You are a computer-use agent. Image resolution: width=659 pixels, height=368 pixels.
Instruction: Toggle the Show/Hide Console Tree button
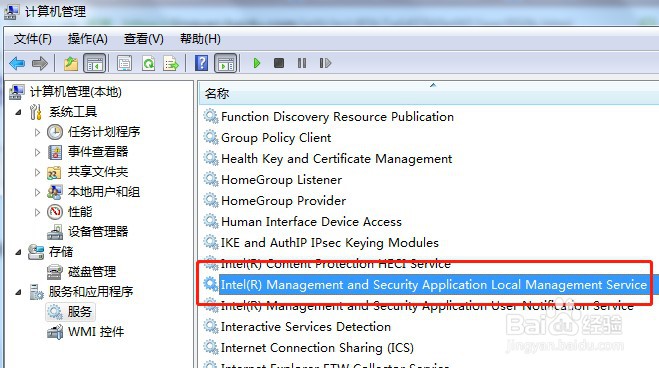coord(94,63)
